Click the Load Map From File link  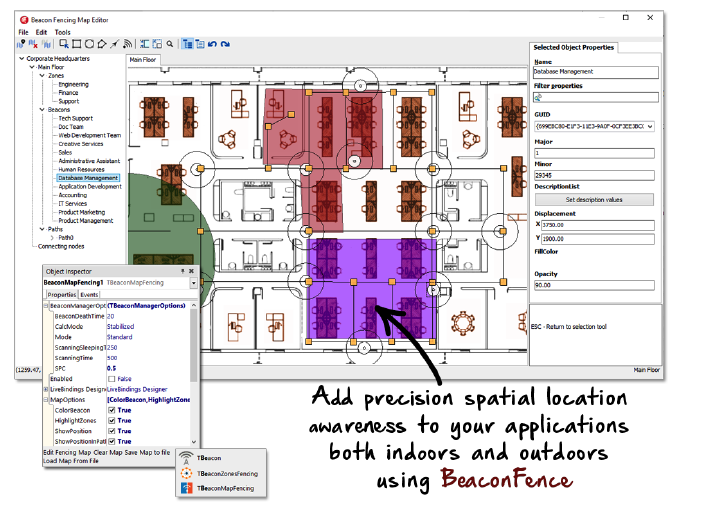(71, 461)
